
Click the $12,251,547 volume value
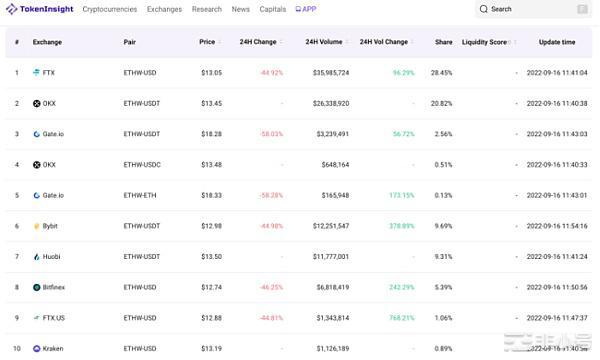point(331,226)
